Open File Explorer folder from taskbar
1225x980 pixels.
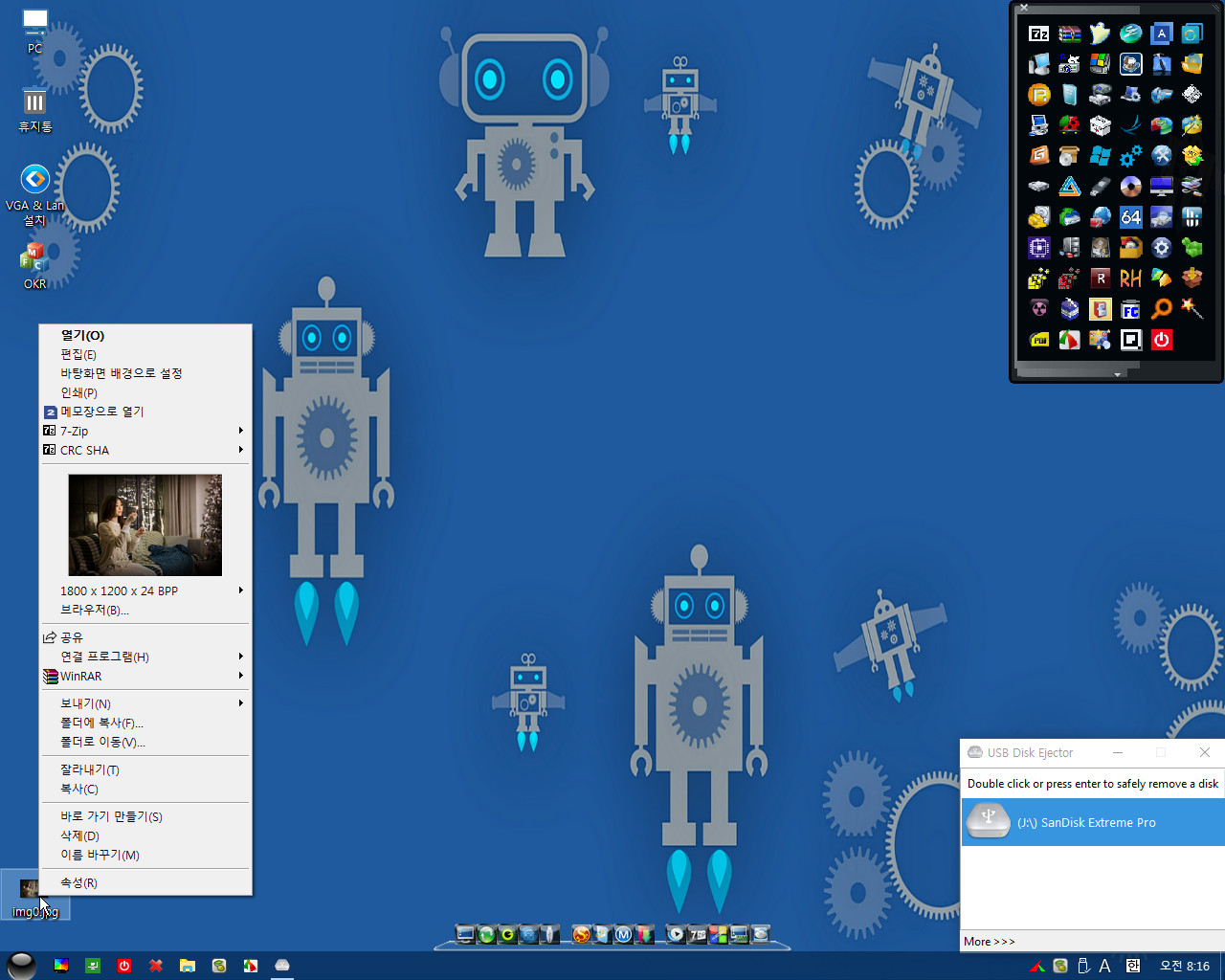click(x=188, y=966)
